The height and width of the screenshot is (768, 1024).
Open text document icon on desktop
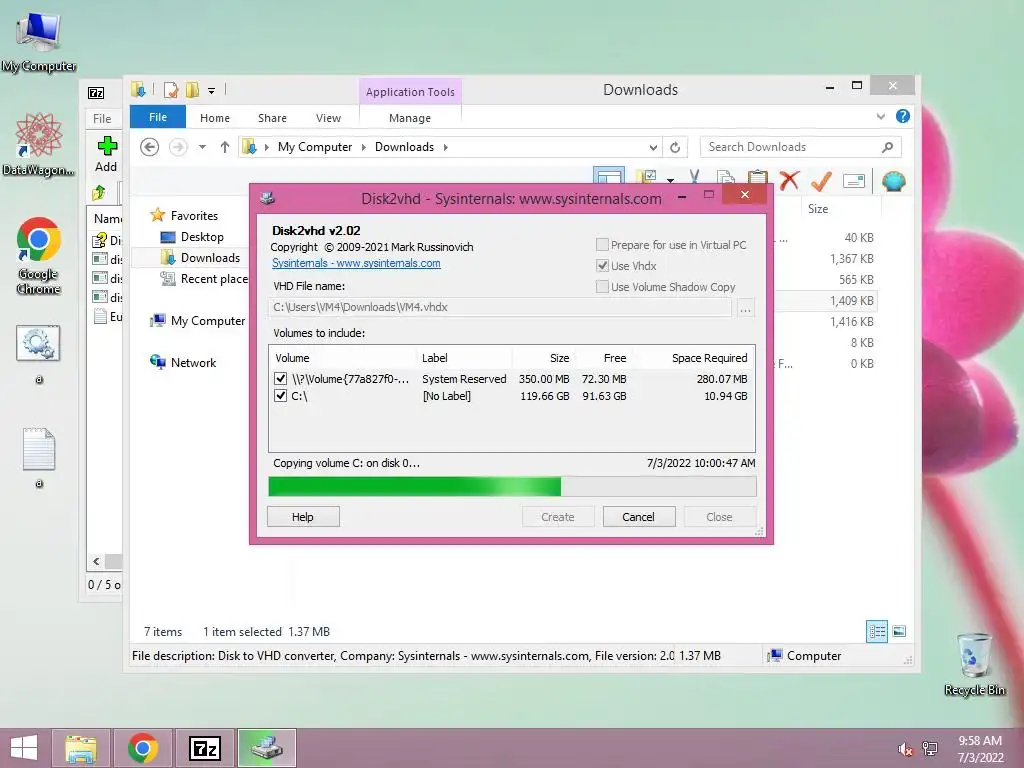tap(39, 449)
